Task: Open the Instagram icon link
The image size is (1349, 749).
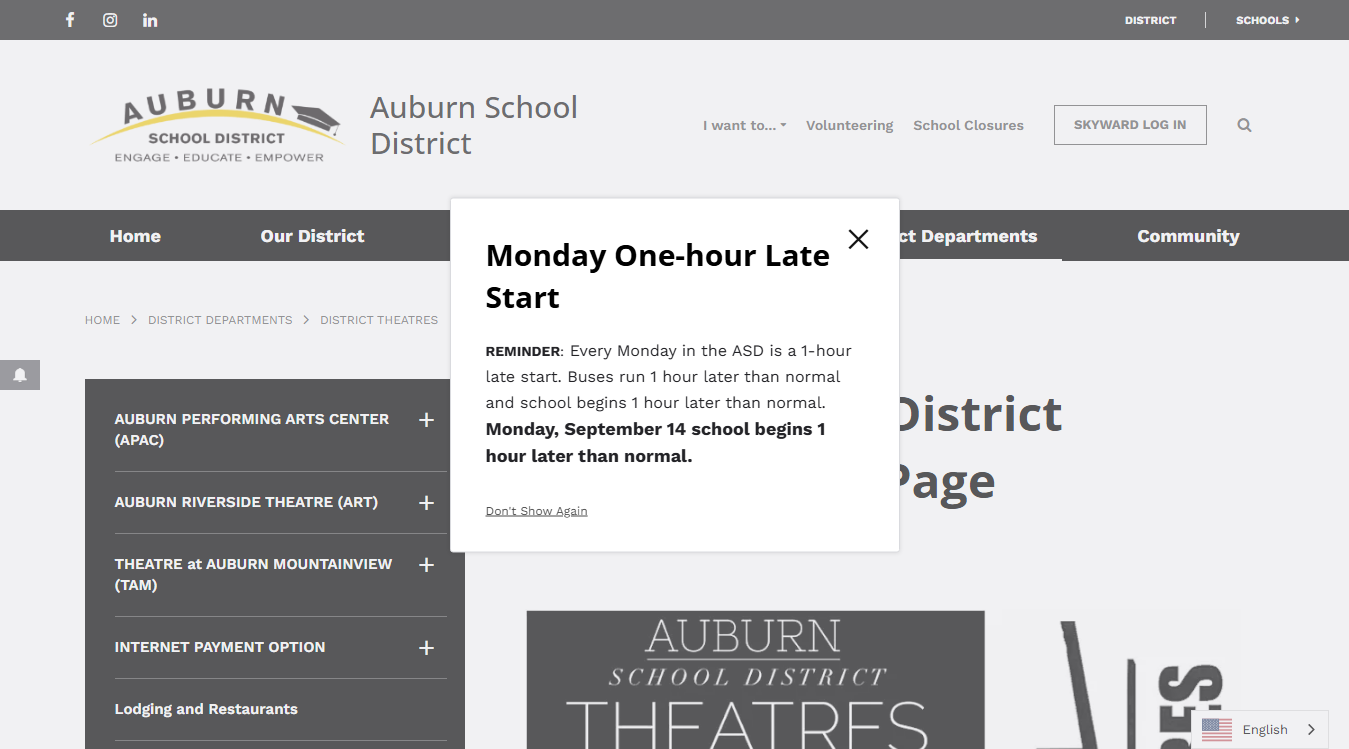Action: [110, 20]
